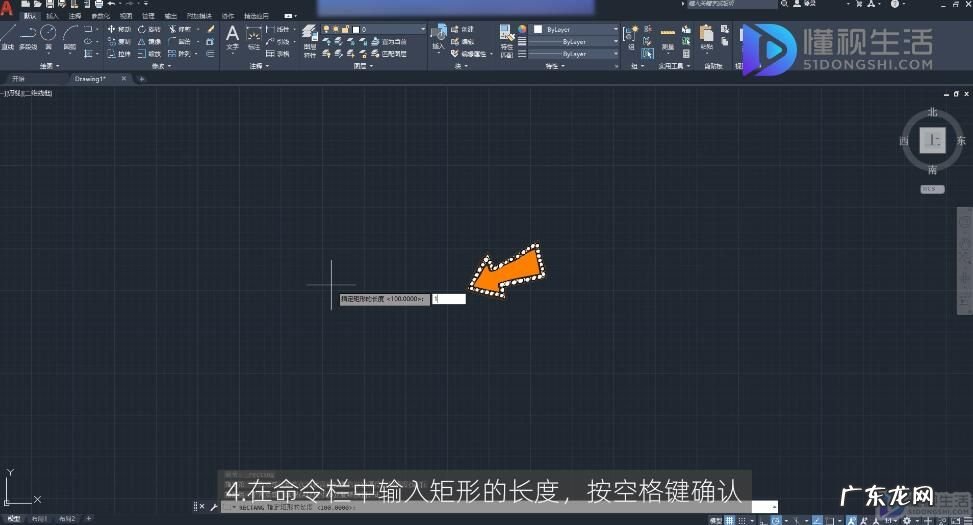Click the Array (阵列) tool
Viewport: 973px width, 525px height.
pos(181,54)
